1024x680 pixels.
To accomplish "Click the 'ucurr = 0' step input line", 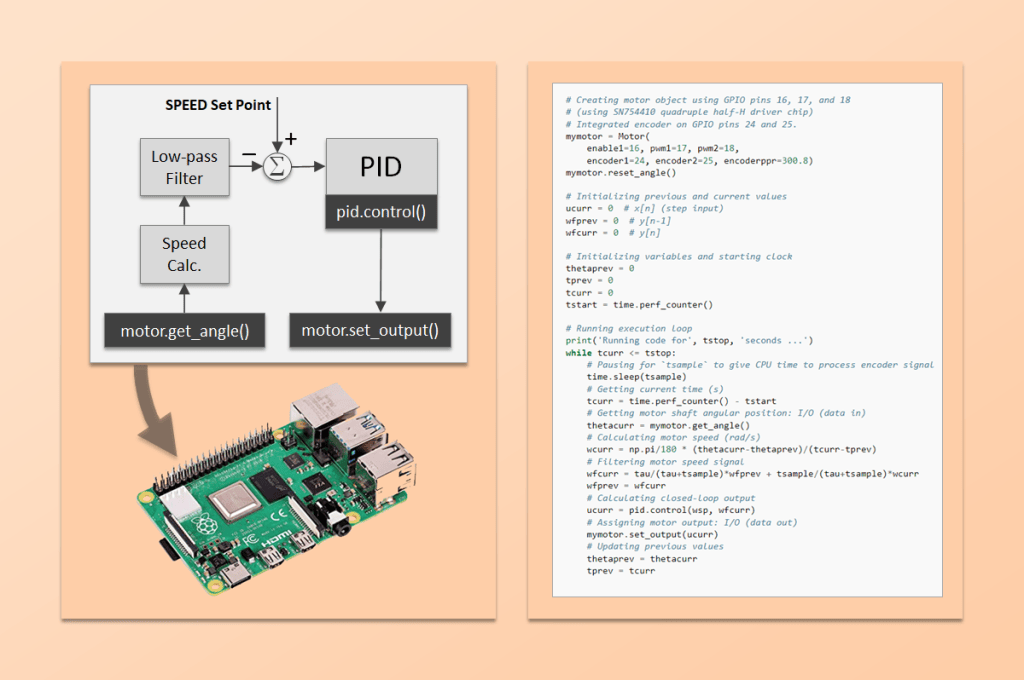I will [645, 208].
